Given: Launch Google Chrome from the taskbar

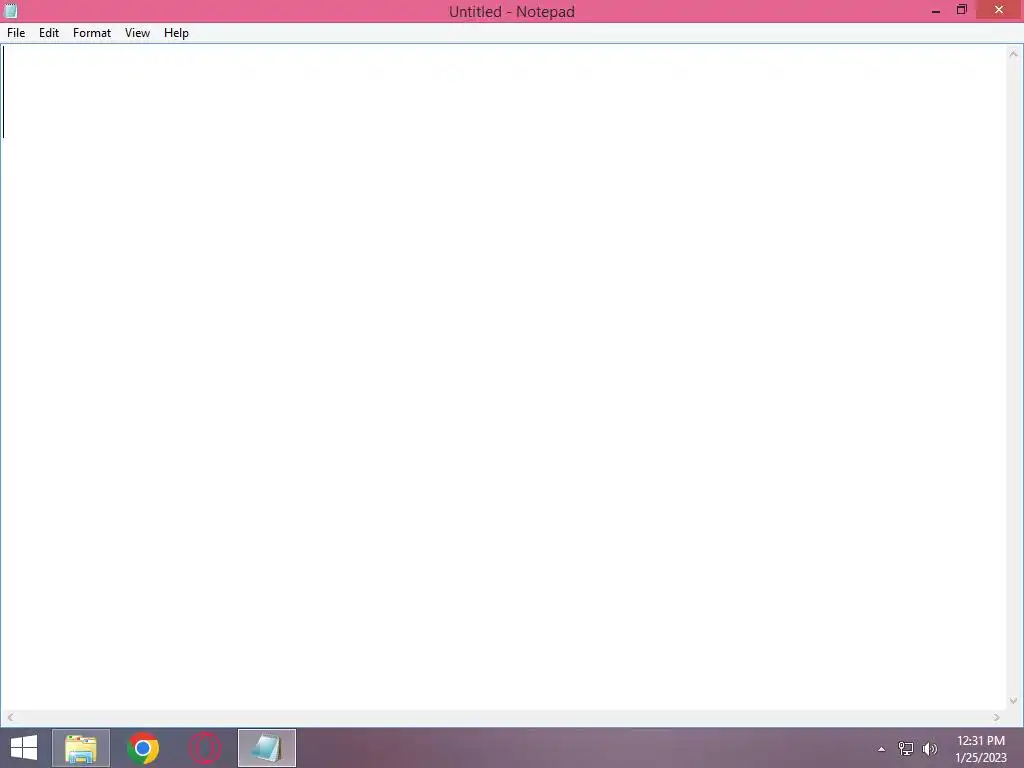Looking at the screenshot, I should click(143, 748).
